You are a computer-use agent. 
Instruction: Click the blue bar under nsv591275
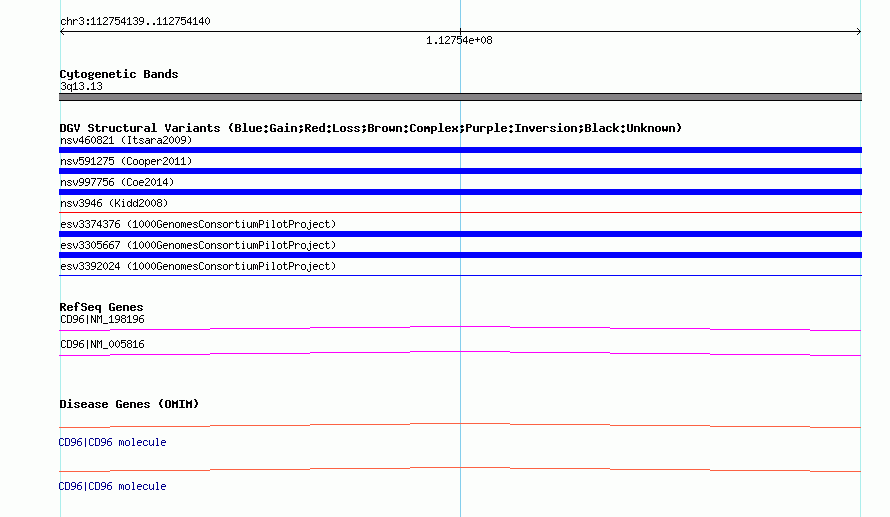point(460,171)
